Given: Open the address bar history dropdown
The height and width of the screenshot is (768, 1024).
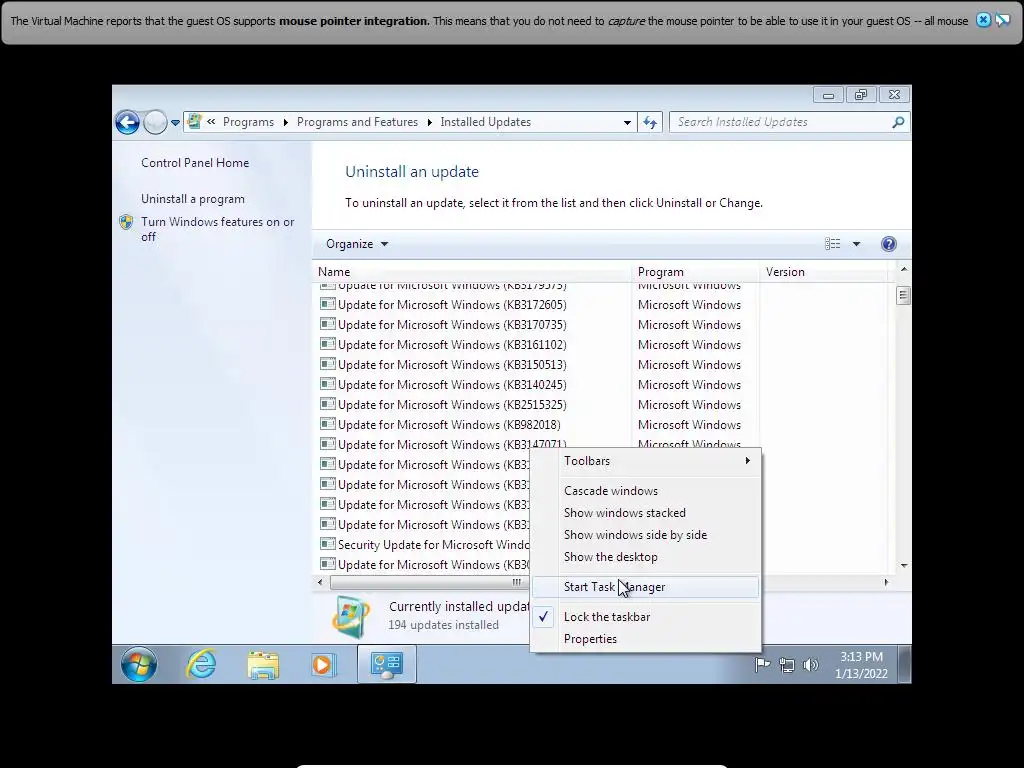Looking at the screenshot, I should 627,122.
